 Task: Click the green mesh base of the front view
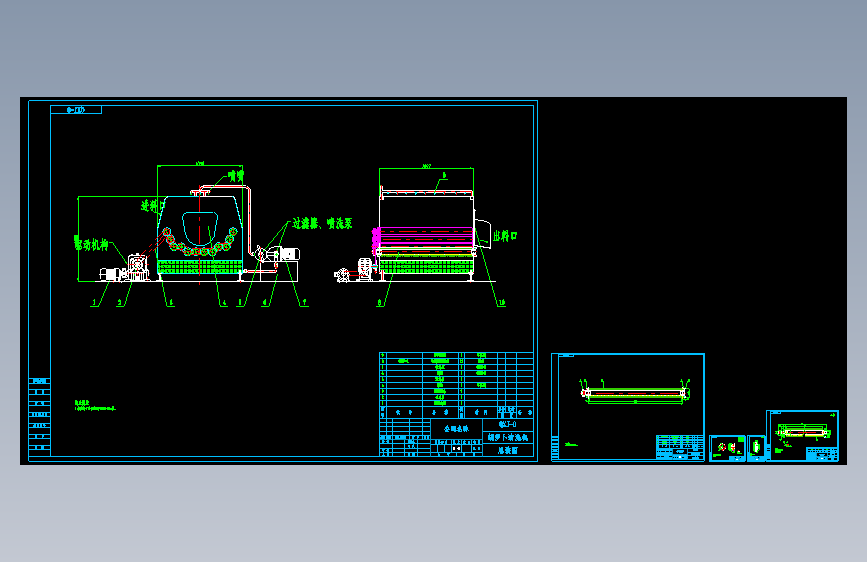200,267
